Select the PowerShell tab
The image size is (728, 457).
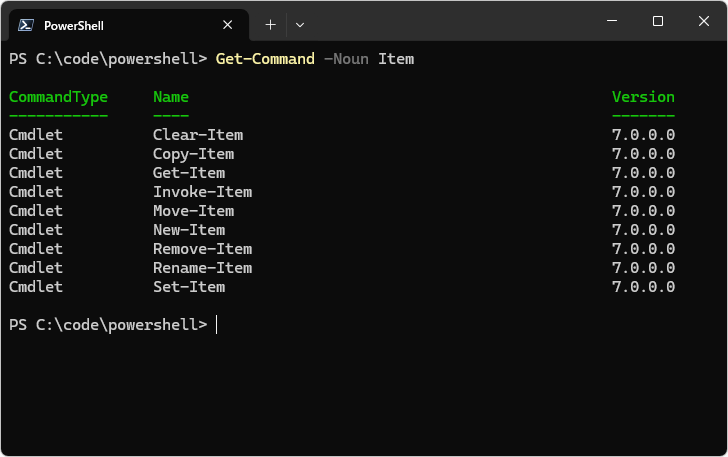click(129, 26)
